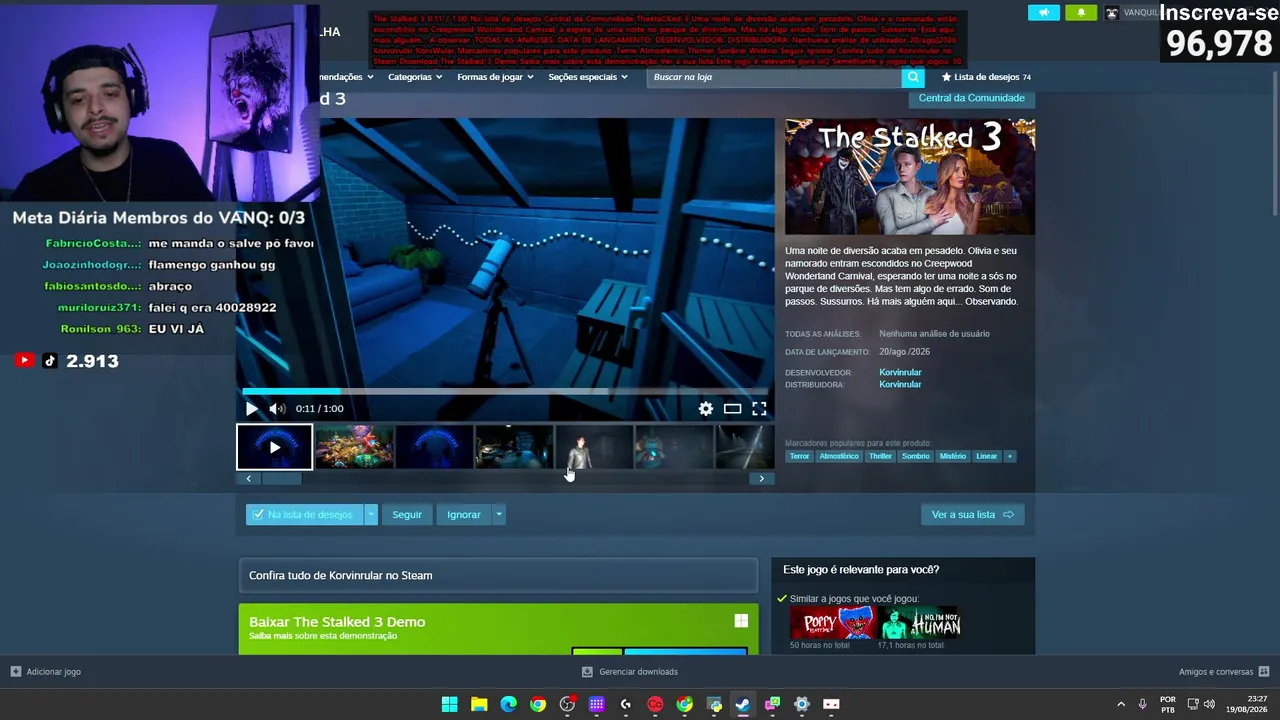This screenshot has height=720, width=1280.
Task: Open the 'Seções especiais' menu
Action: [x=588, y=77]
